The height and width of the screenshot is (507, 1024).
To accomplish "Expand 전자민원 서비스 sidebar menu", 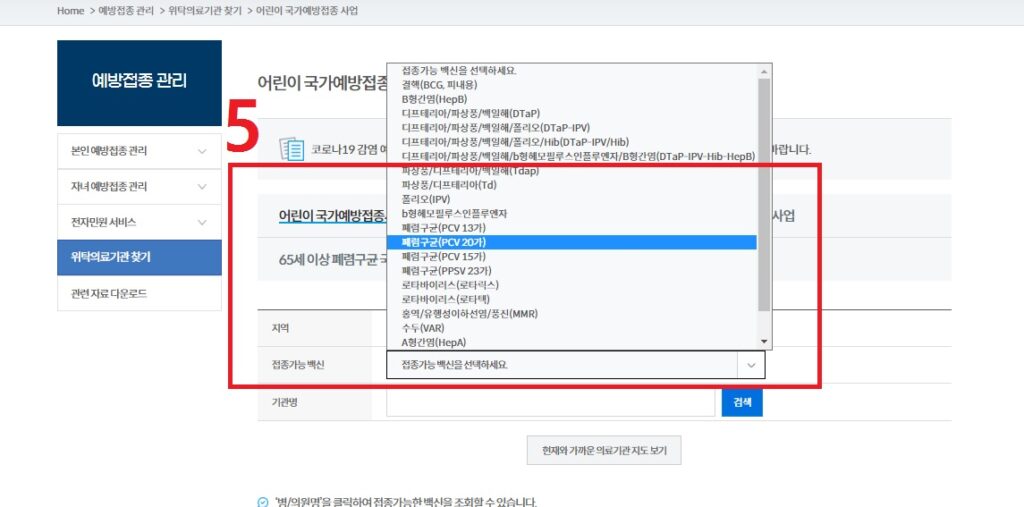I will [x=139, y=222].
